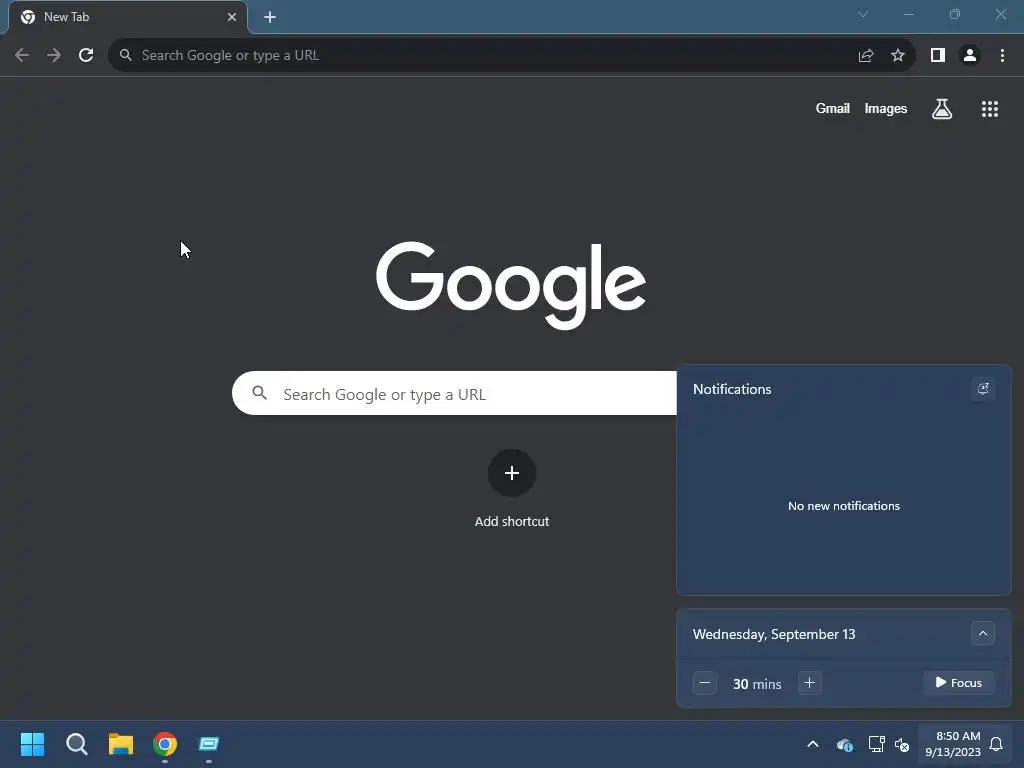The width and height of the screenshot is (1024, 768).
Task: Show hidden system tray icons
Action: tap(813, 744)
